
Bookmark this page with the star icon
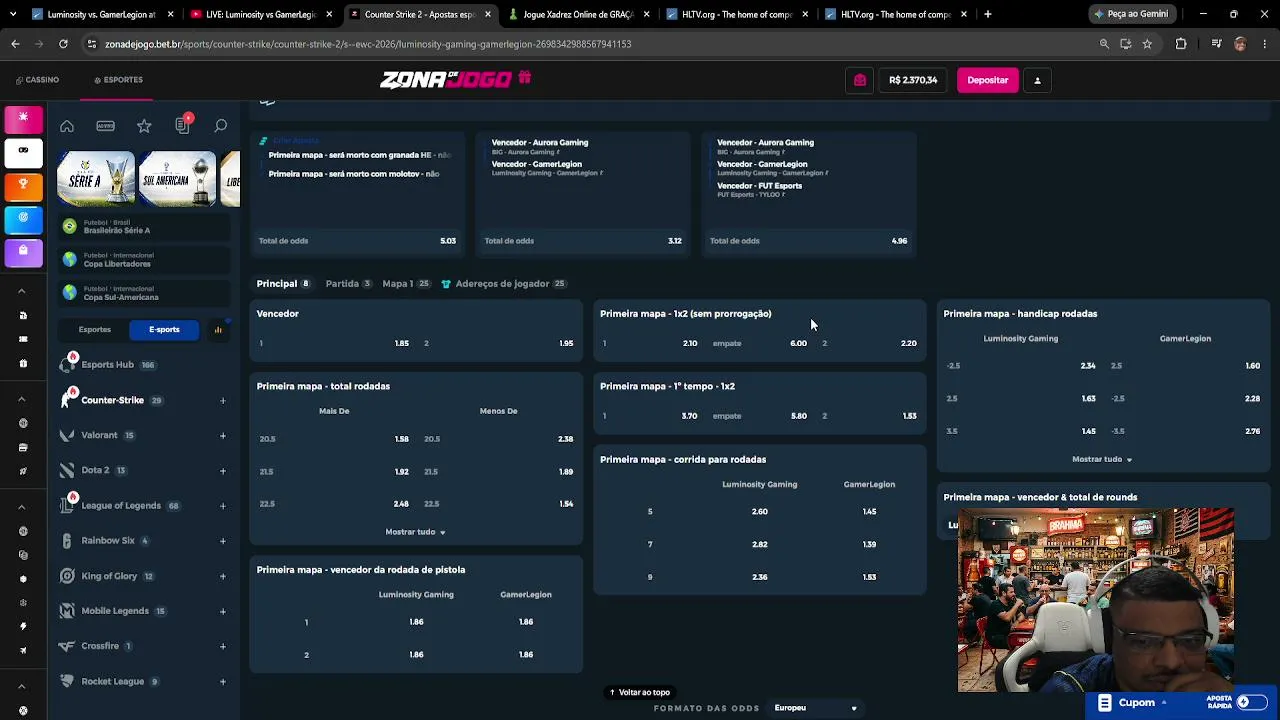1147,44
